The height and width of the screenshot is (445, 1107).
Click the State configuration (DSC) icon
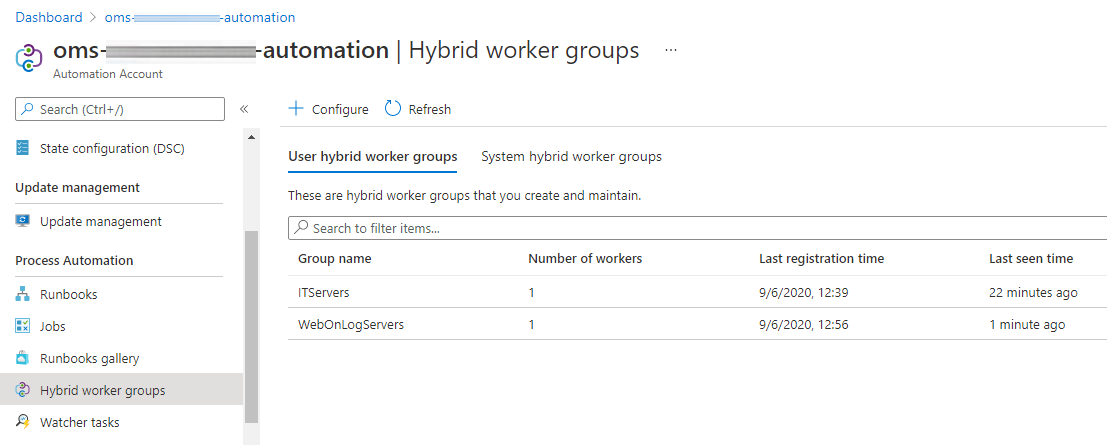pos(23,148)
